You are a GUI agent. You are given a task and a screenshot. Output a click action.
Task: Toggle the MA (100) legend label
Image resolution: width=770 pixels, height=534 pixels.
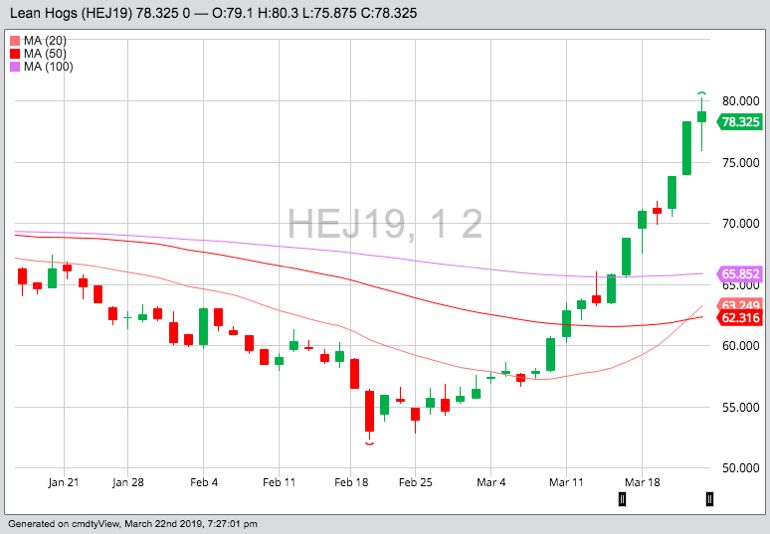(x=48, y=67)
